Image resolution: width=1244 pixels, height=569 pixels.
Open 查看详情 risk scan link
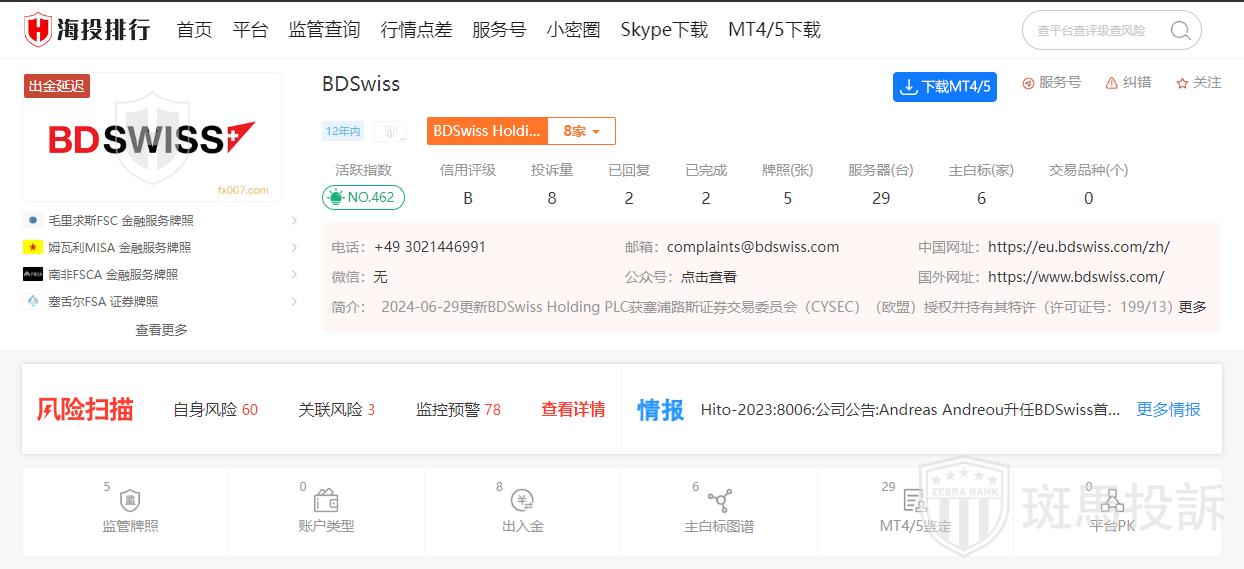(x=573, y=409)
